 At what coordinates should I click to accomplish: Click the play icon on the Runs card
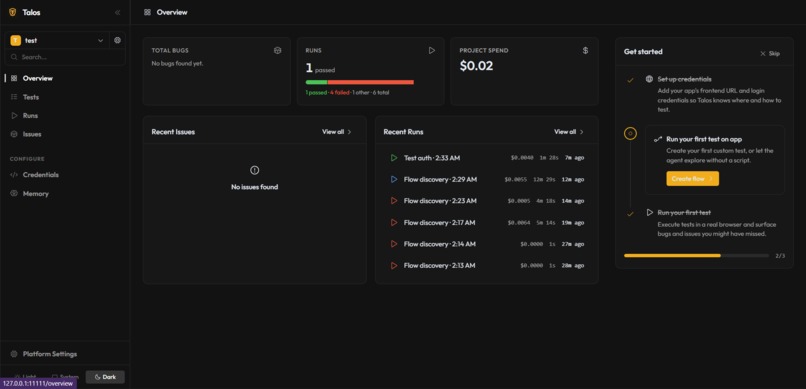point(432,50)
